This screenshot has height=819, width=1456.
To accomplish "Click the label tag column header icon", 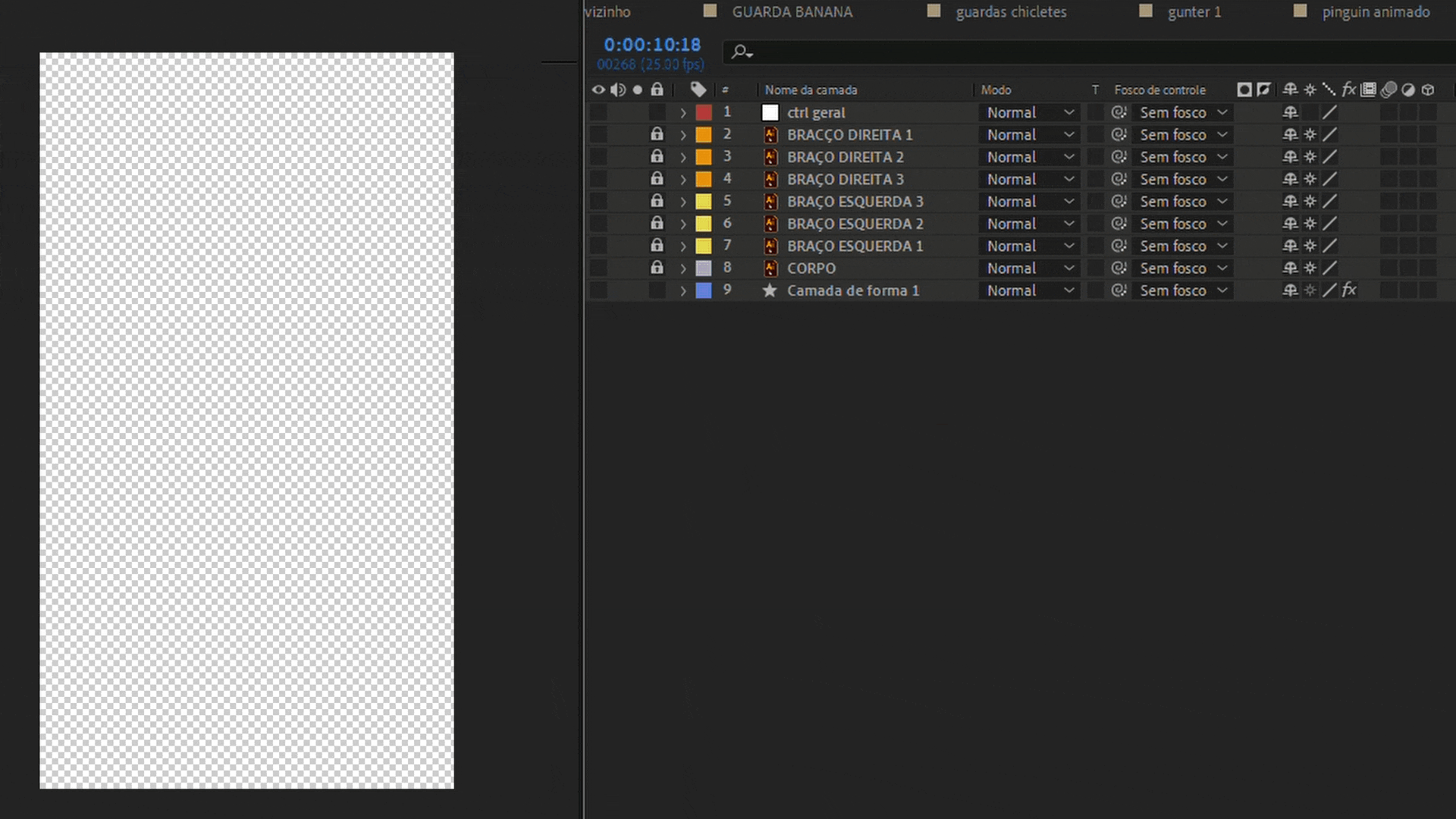I will [x=698, y=89].
